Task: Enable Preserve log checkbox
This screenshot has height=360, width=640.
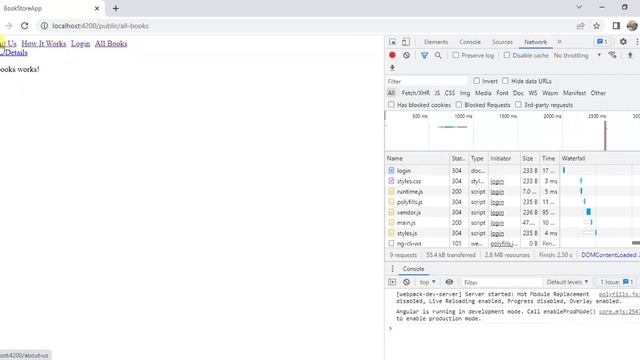Action: (x=456, y=55)
